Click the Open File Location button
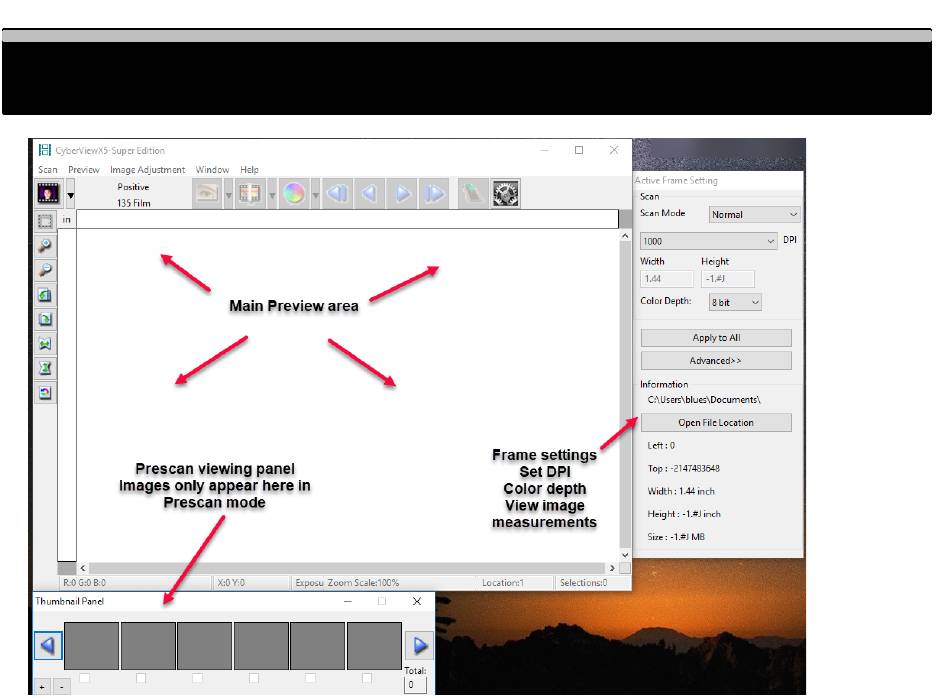 716,423
